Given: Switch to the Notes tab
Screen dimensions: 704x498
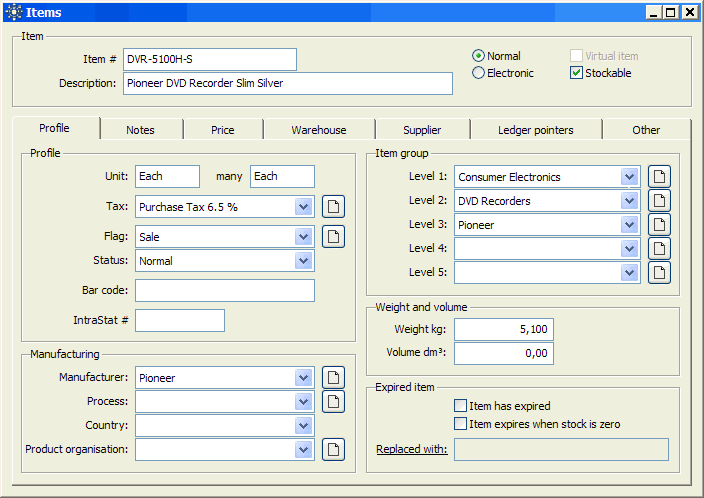Looking at the screenshot, I should (x=141, y=130).
